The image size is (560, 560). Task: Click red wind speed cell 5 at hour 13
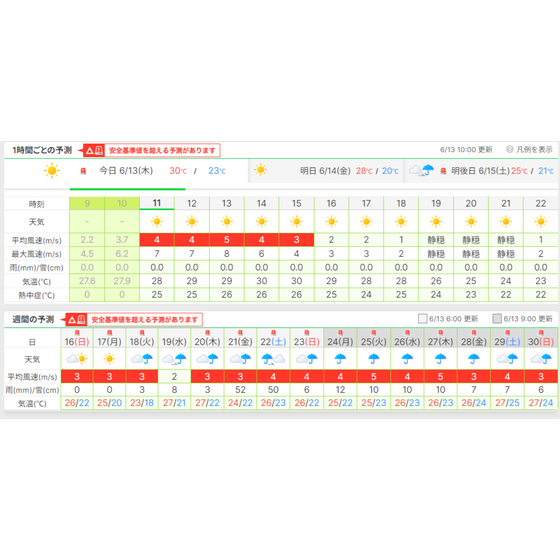coord(227,240)
